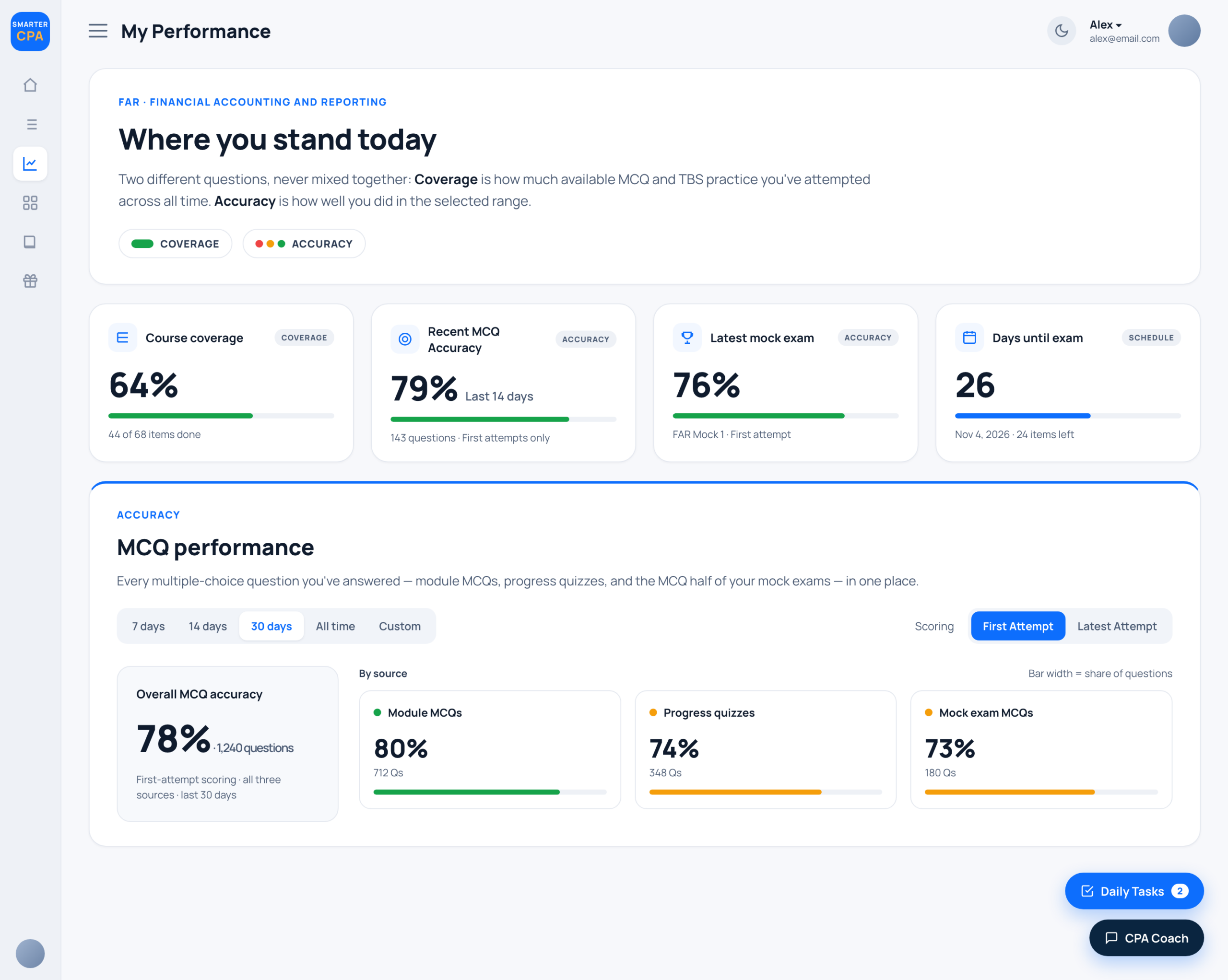Click the '180 Qs' label

tap(940, 773)
